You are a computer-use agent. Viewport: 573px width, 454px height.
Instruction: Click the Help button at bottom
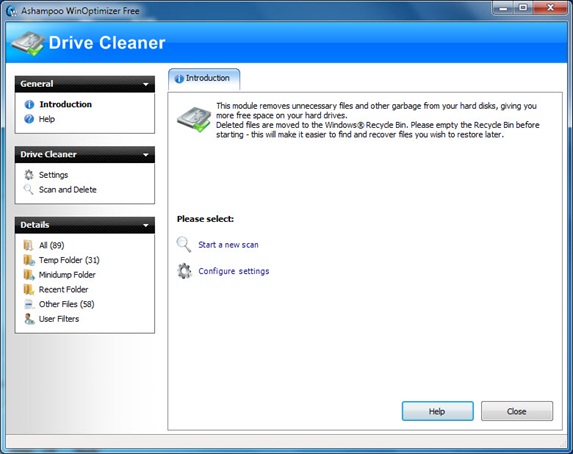point(437,411)
